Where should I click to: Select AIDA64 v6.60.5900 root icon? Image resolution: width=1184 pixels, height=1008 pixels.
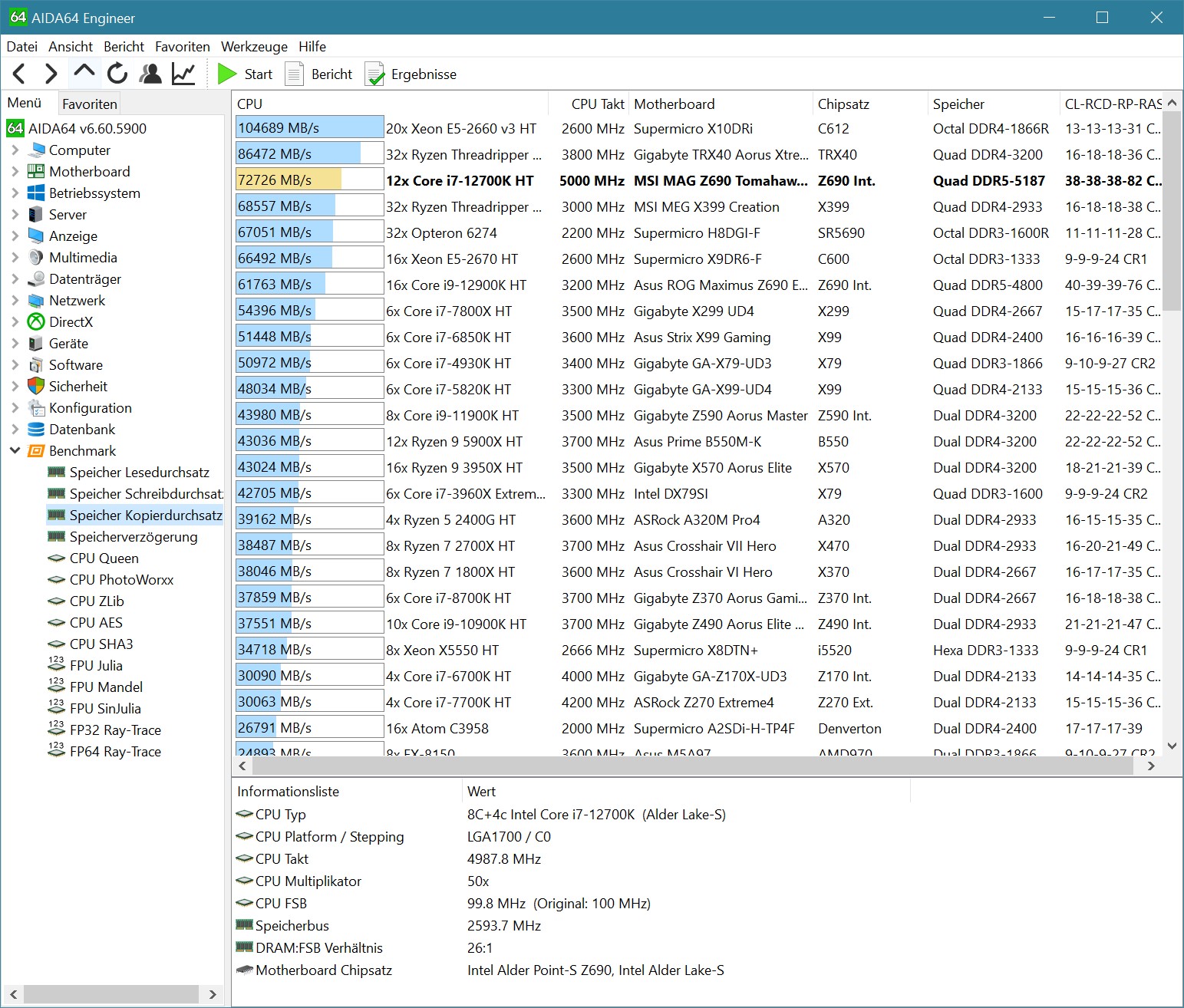point(15,129)
